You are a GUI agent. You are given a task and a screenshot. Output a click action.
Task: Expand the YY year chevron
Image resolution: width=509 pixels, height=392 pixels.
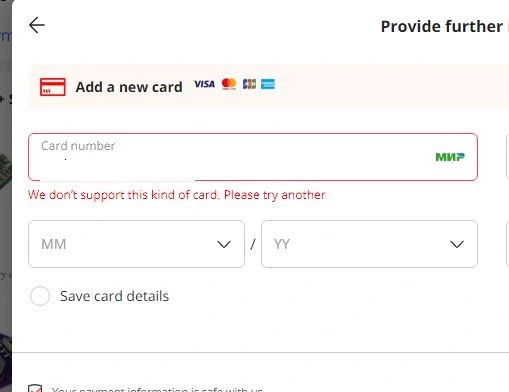457,244
